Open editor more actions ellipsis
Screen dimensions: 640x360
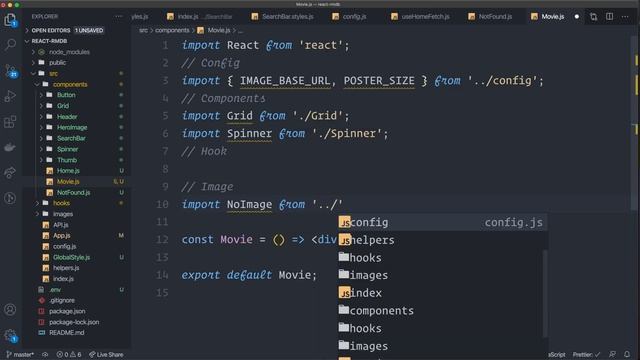pyautogui.click(x=625, y=17)
